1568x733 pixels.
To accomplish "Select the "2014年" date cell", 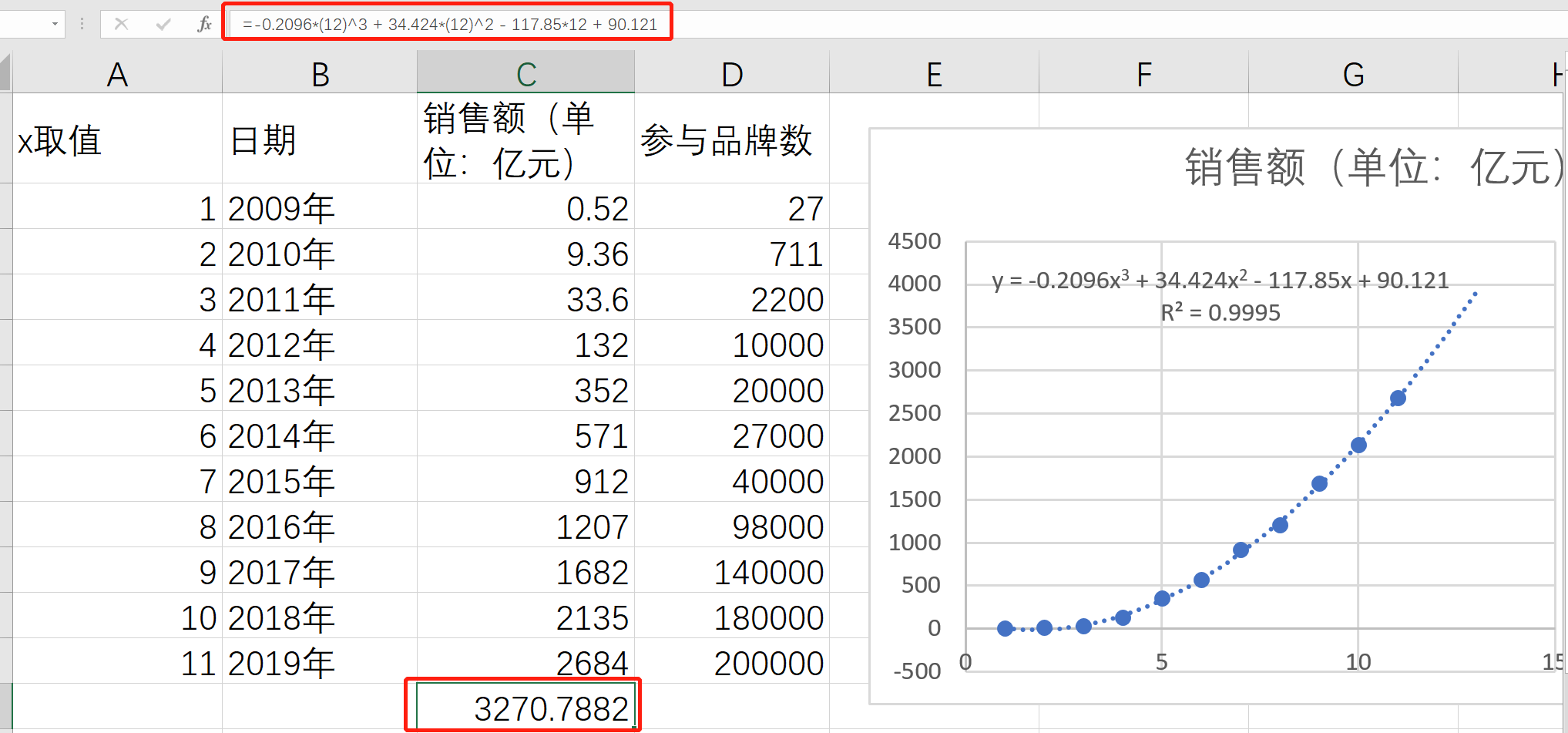I will 320,434.
